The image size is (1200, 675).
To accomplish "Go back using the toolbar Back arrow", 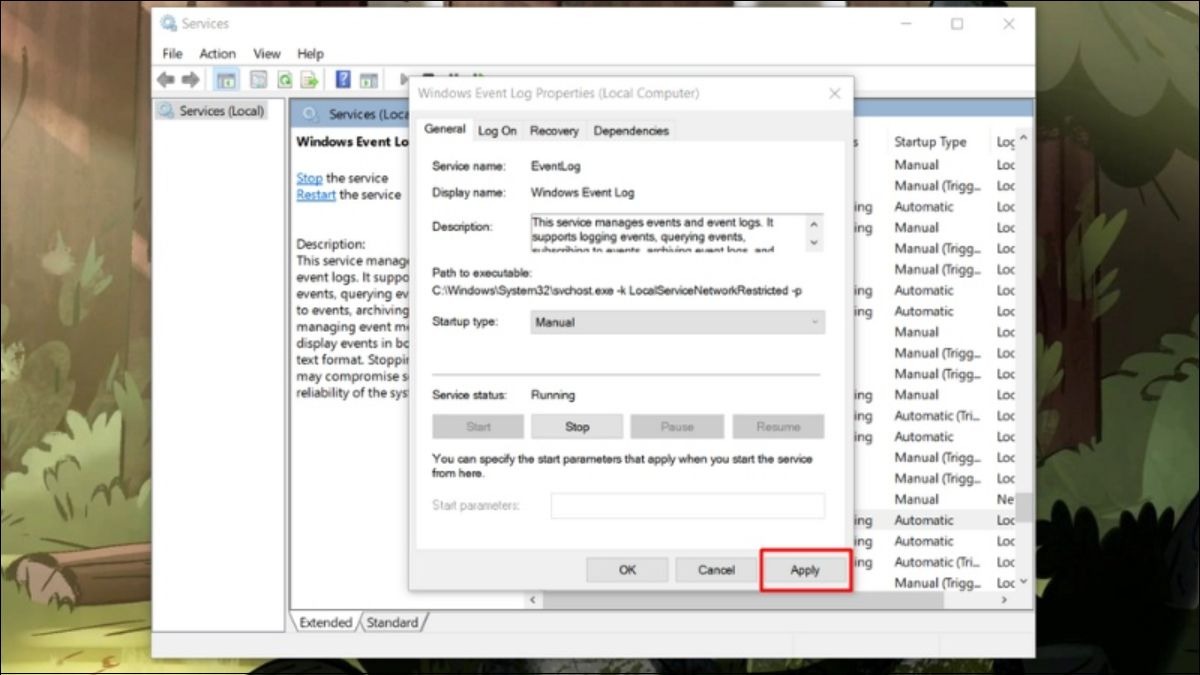I will click(166, 80).
